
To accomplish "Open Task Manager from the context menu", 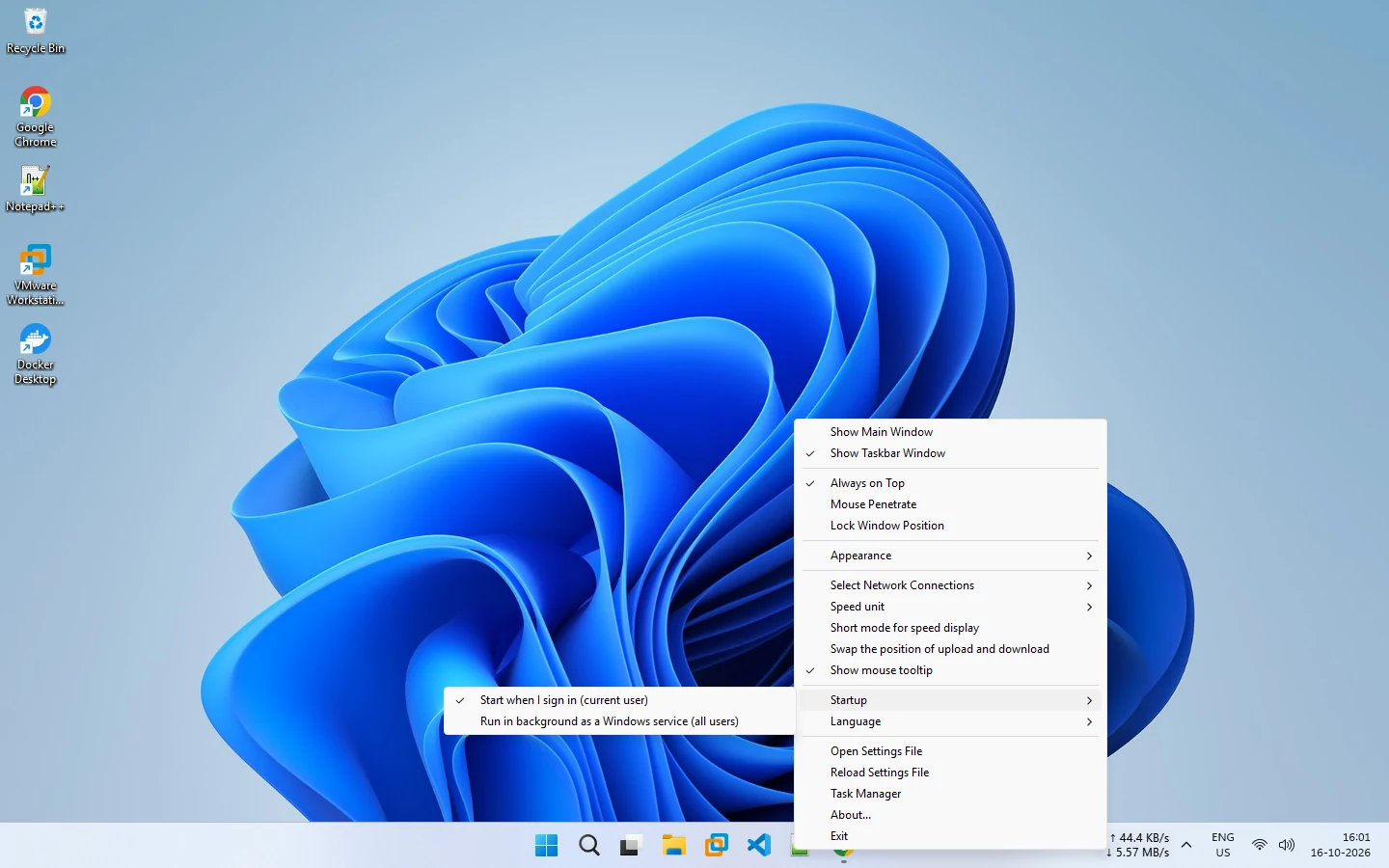I will [950, 794].
